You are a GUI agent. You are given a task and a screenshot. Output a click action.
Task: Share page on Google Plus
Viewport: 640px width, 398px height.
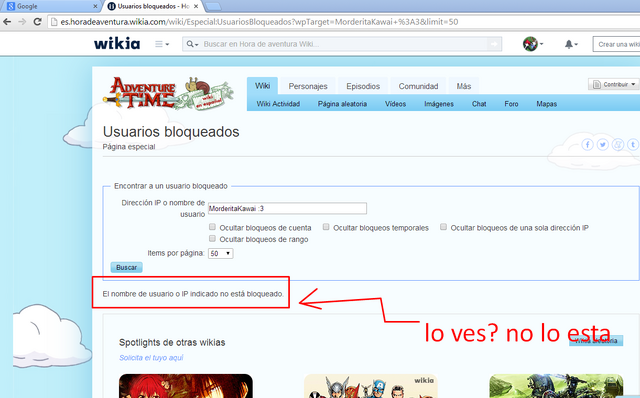(618, 145)
